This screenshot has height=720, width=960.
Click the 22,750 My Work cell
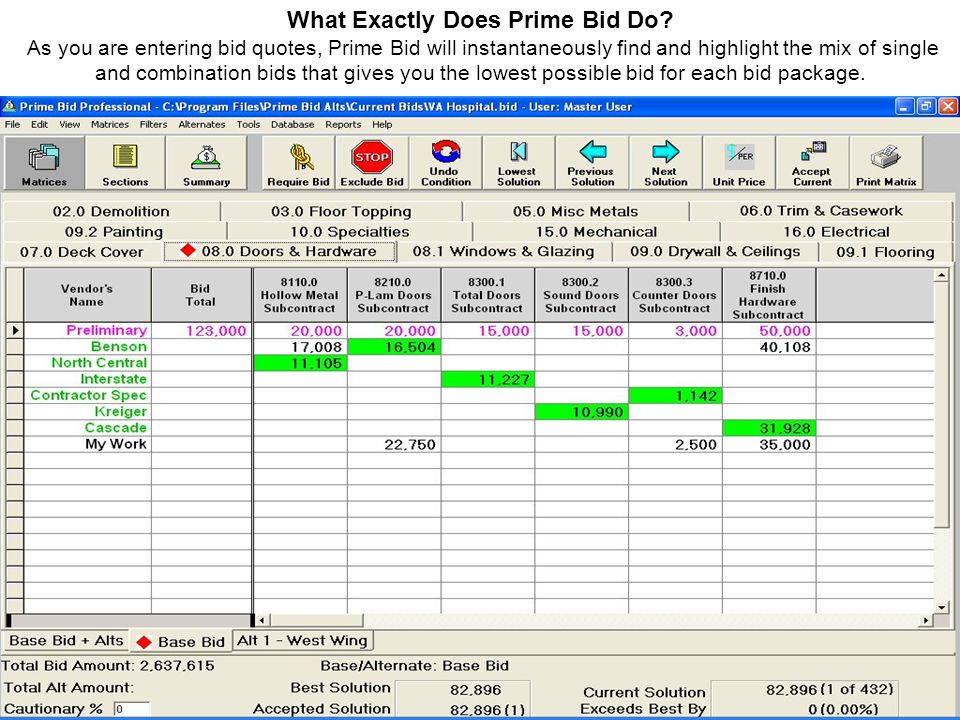(394, 444)
